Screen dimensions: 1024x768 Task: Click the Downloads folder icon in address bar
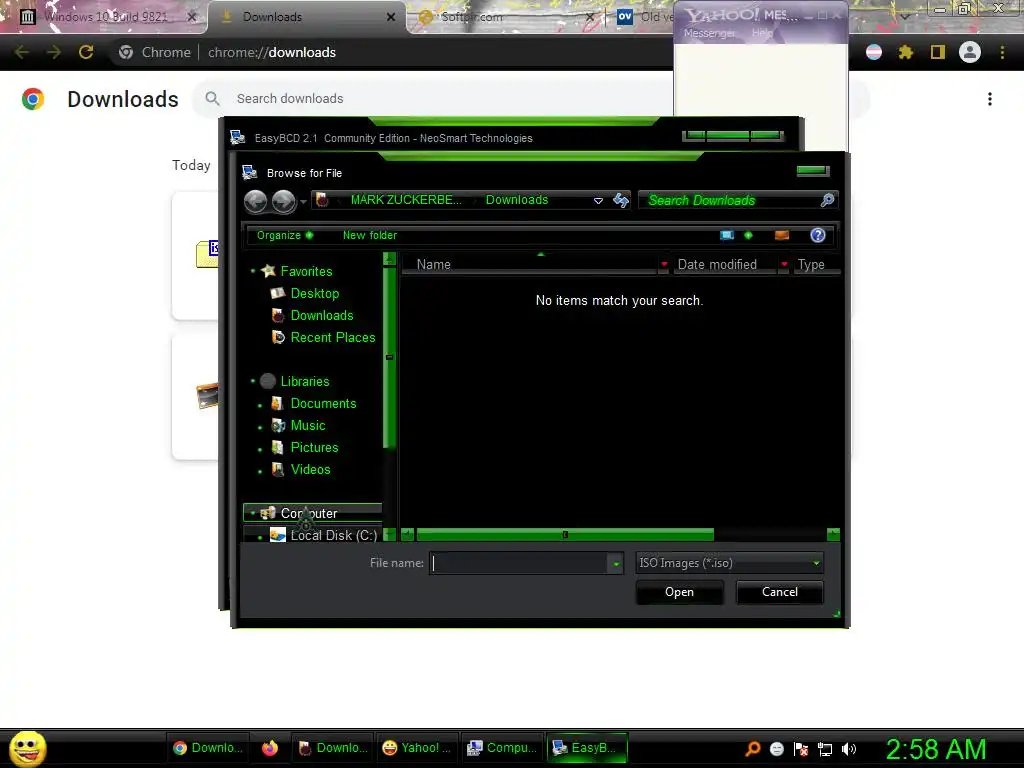point(322,200)
